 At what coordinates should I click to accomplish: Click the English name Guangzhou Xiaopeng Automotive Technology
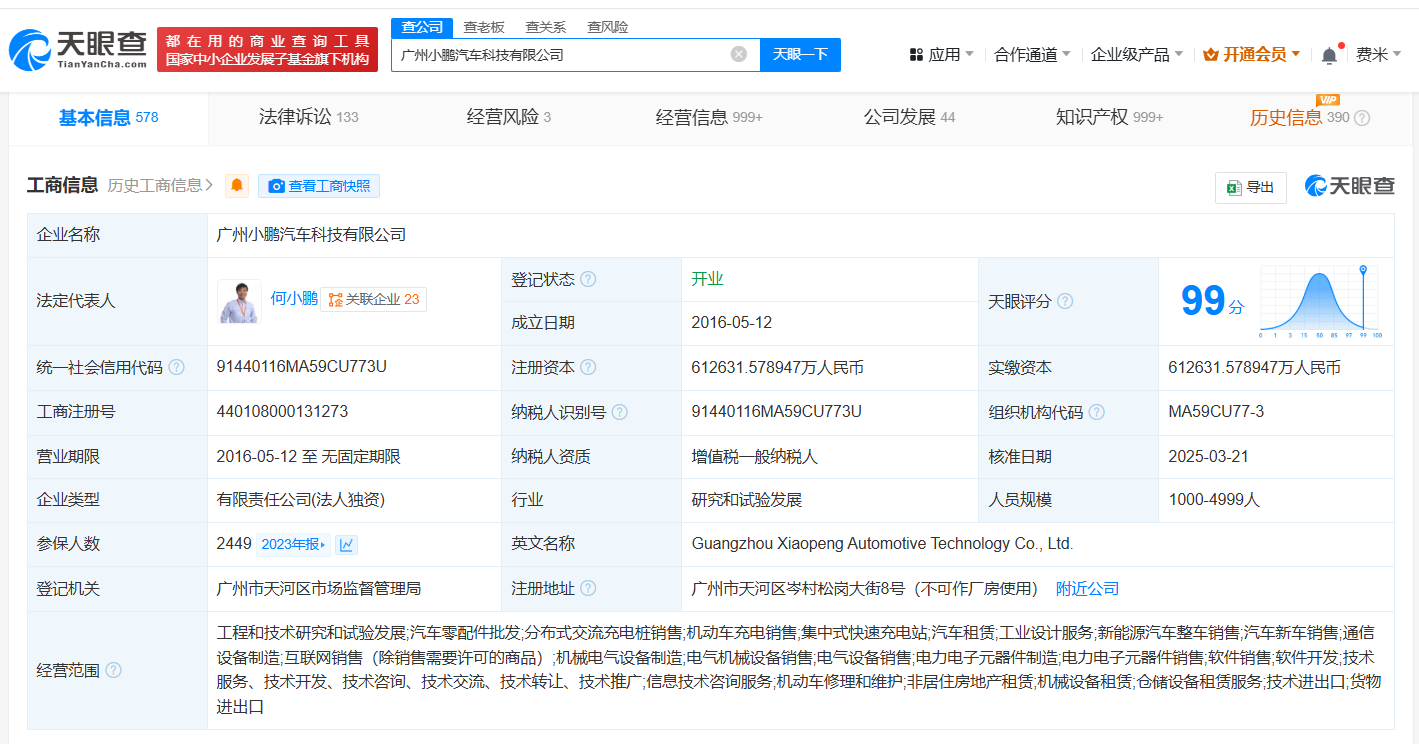[x=882, y=544]
